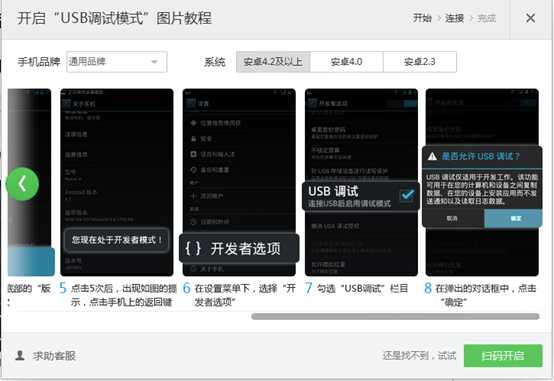Click the 确定 button in step 8 image
The height and width of the screenshot is (381, 554).
pyautogui.click(x=513, y=218)
